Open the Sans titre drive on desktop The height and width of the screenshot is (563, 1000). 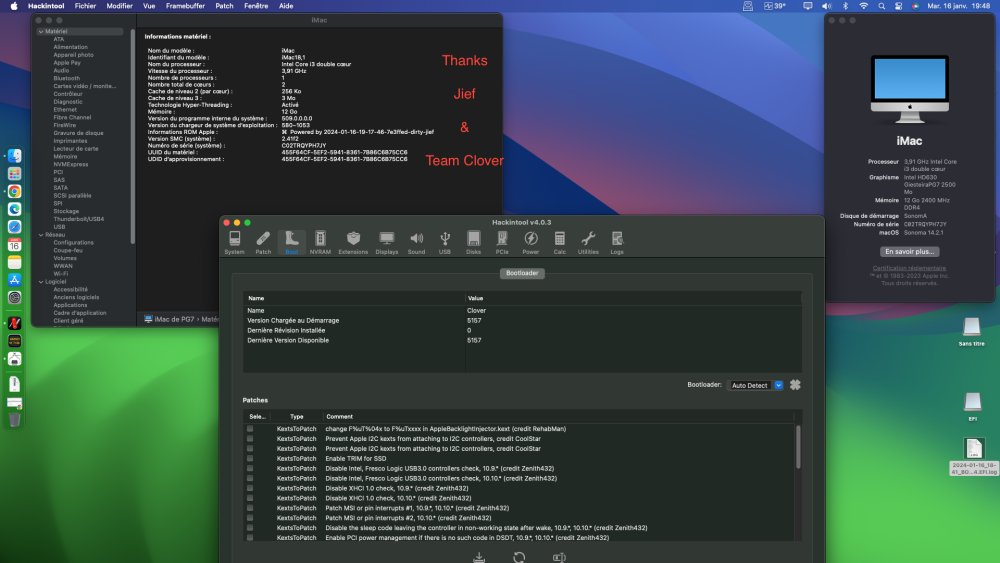[x=971, y=331]
